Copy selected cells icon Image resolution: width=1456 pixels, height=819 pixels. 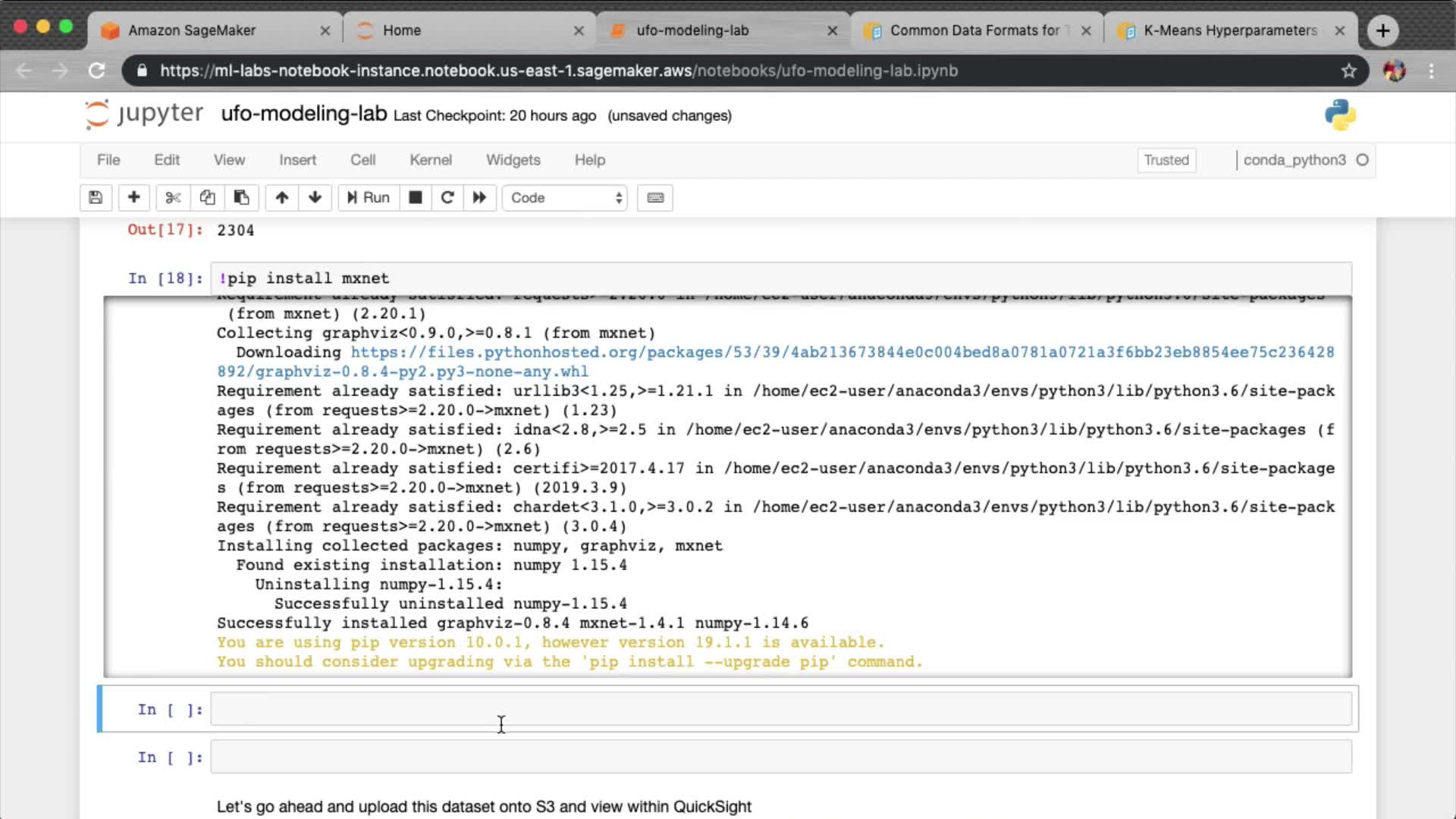[x=207, y=198]
